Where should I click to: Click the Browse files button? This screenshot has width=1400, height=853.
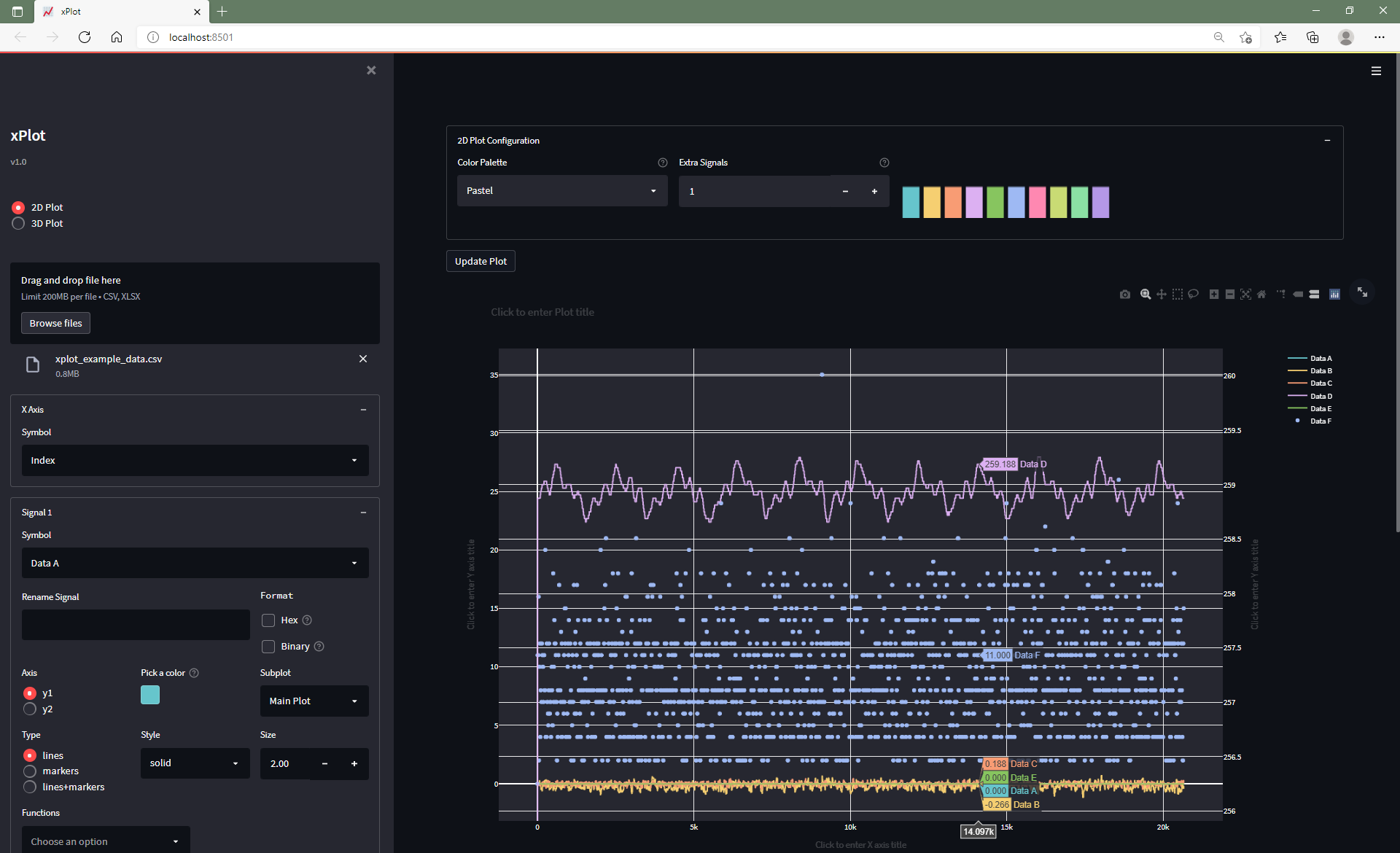pos(55,323)
